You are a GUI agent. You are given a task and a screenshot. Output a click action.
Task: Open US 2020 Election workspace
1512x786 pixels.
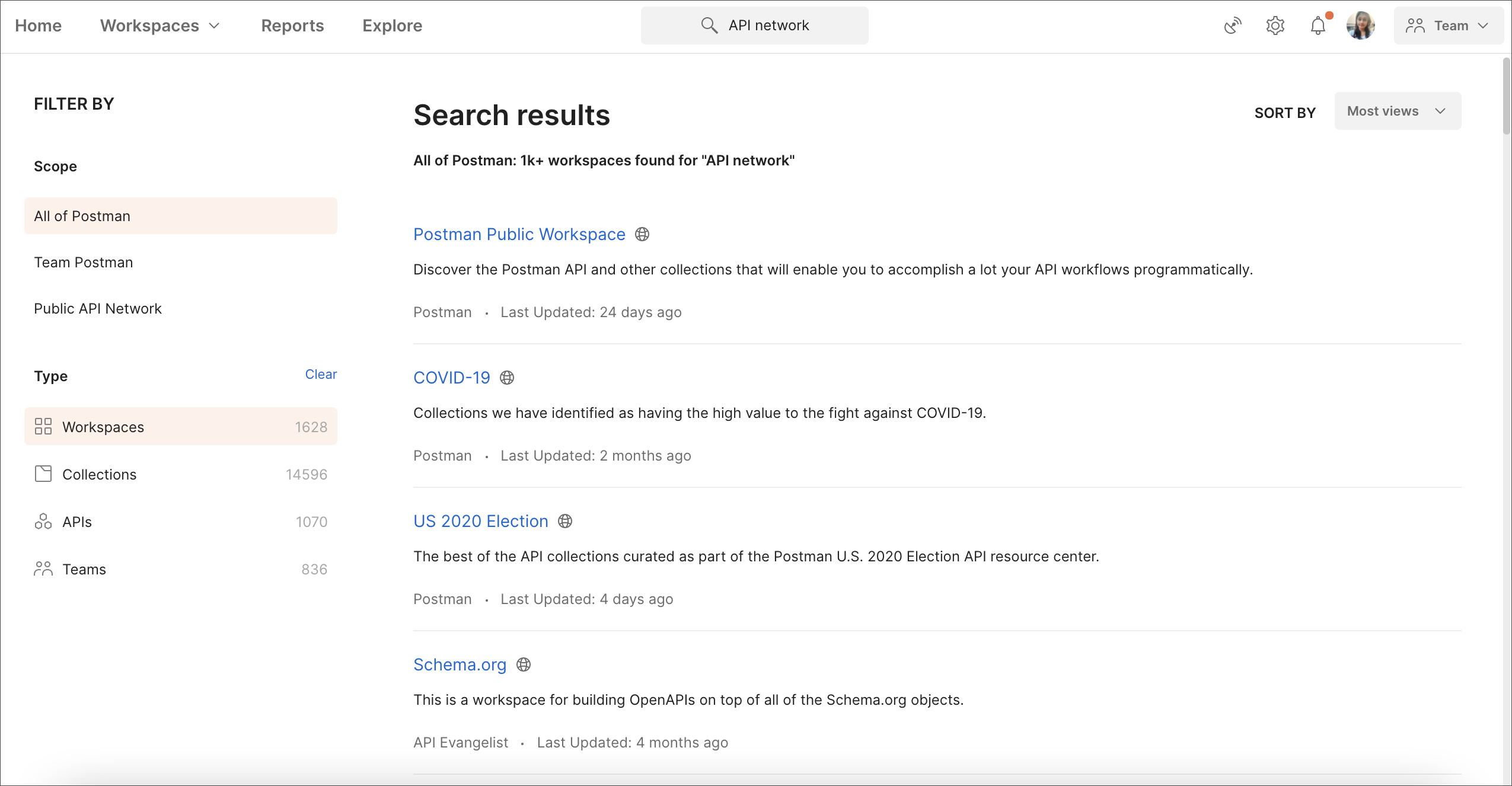pos(480,521)
